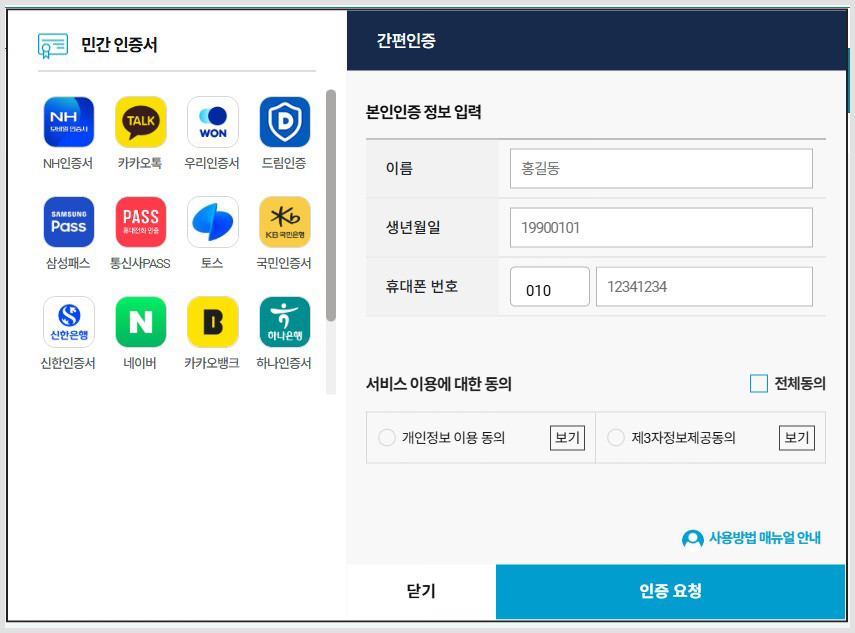This screenshot has height=633, width=855.
Task: Choose the Hana certificate icon
Action: point(286,322)
